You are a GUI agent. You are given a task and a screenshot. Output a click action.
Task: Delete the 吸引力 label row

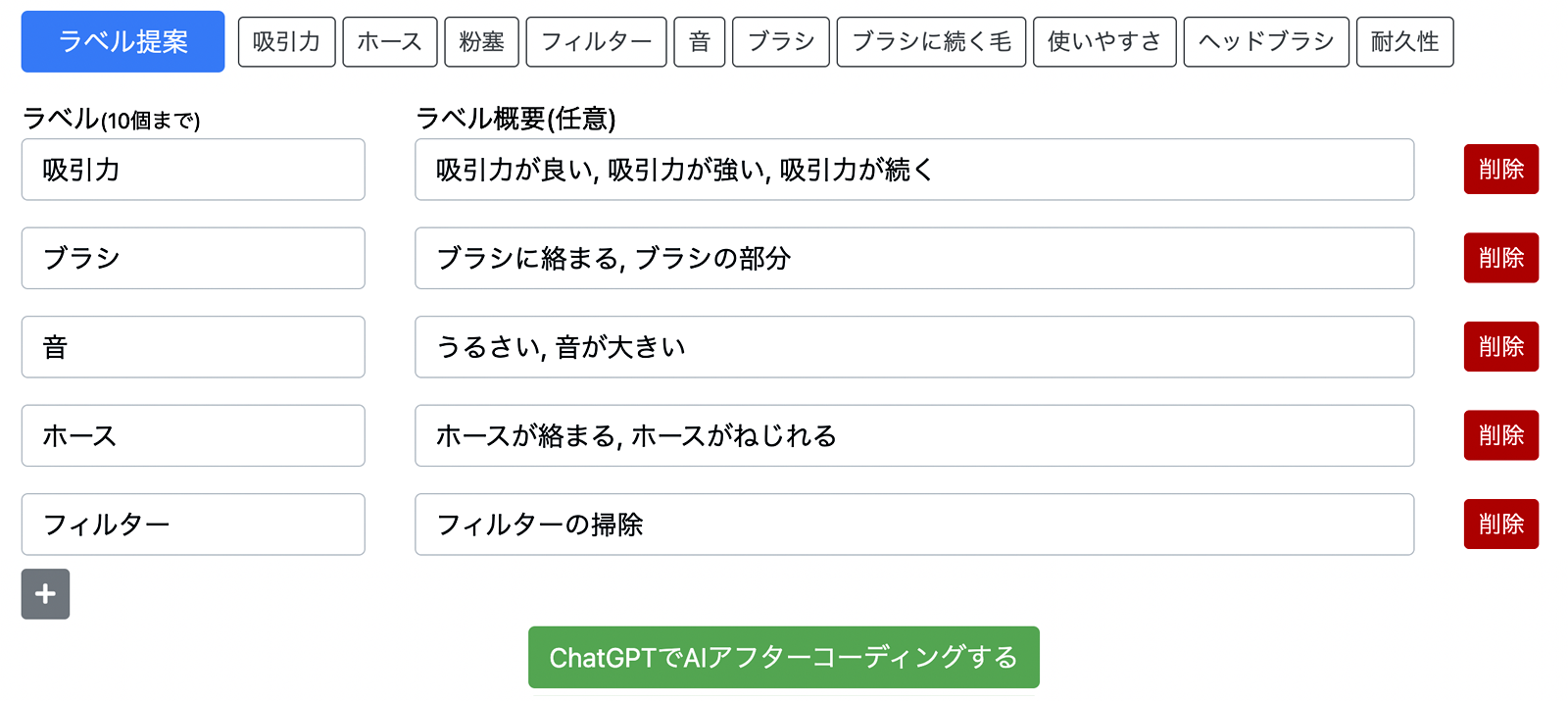point(1501,170)
